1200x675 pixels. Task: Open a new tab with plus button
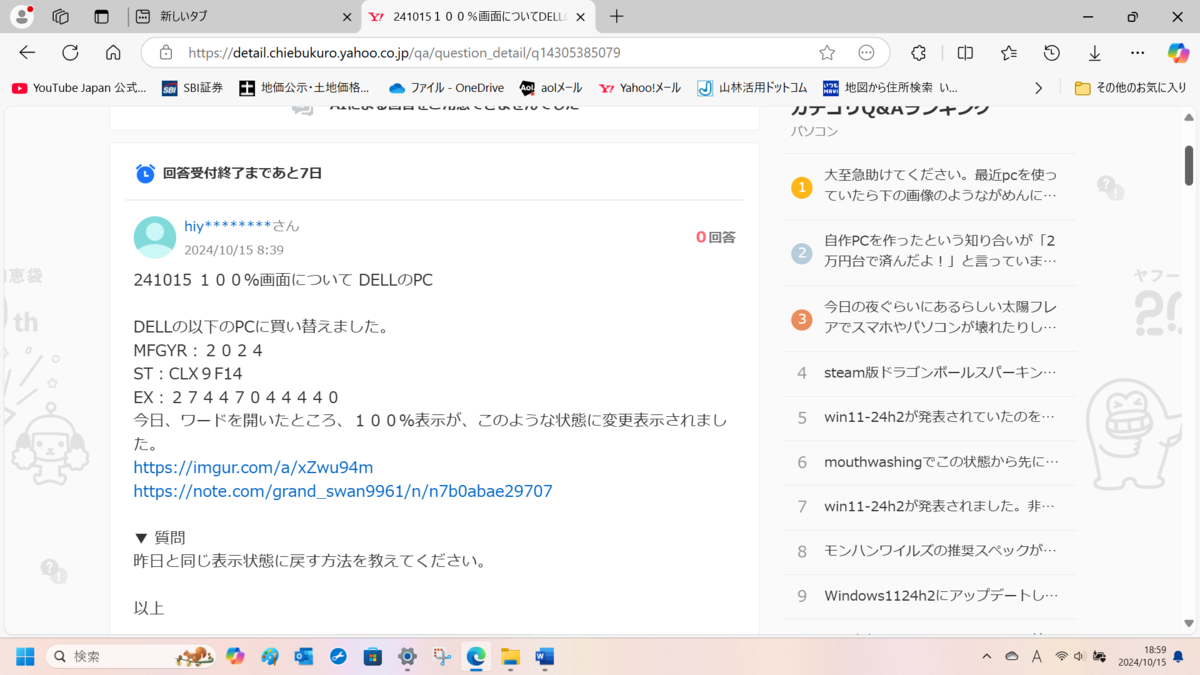(617, 17)
